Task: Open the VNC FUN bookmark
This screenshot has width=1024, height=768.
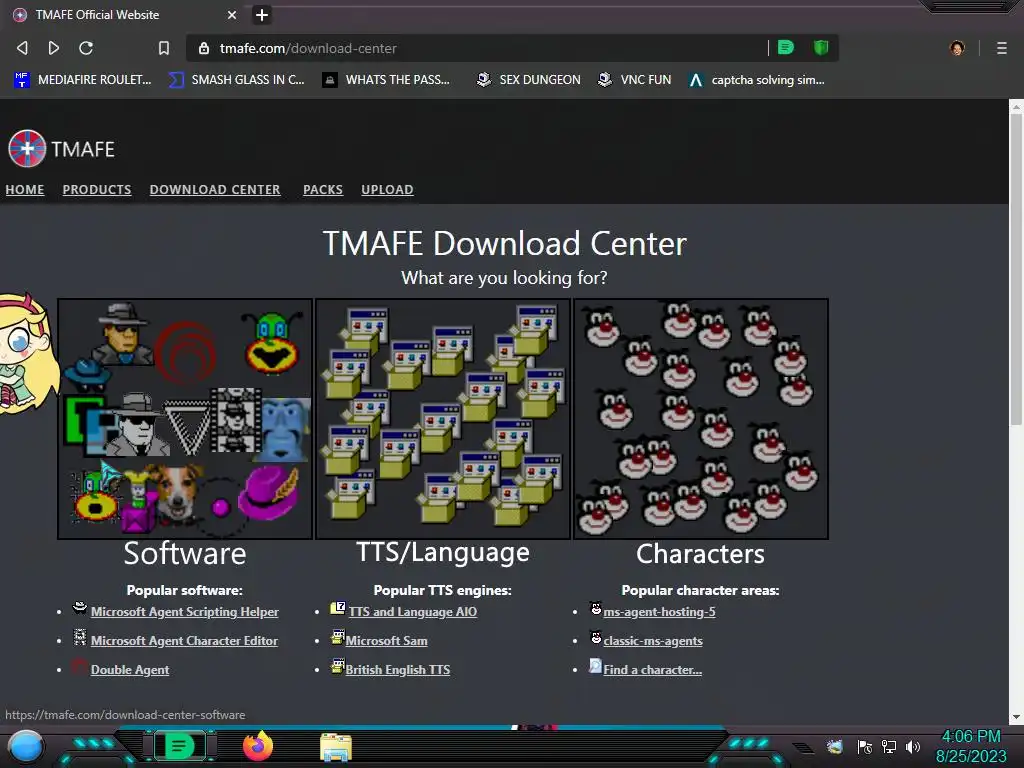Action: [x=635, y=80]
